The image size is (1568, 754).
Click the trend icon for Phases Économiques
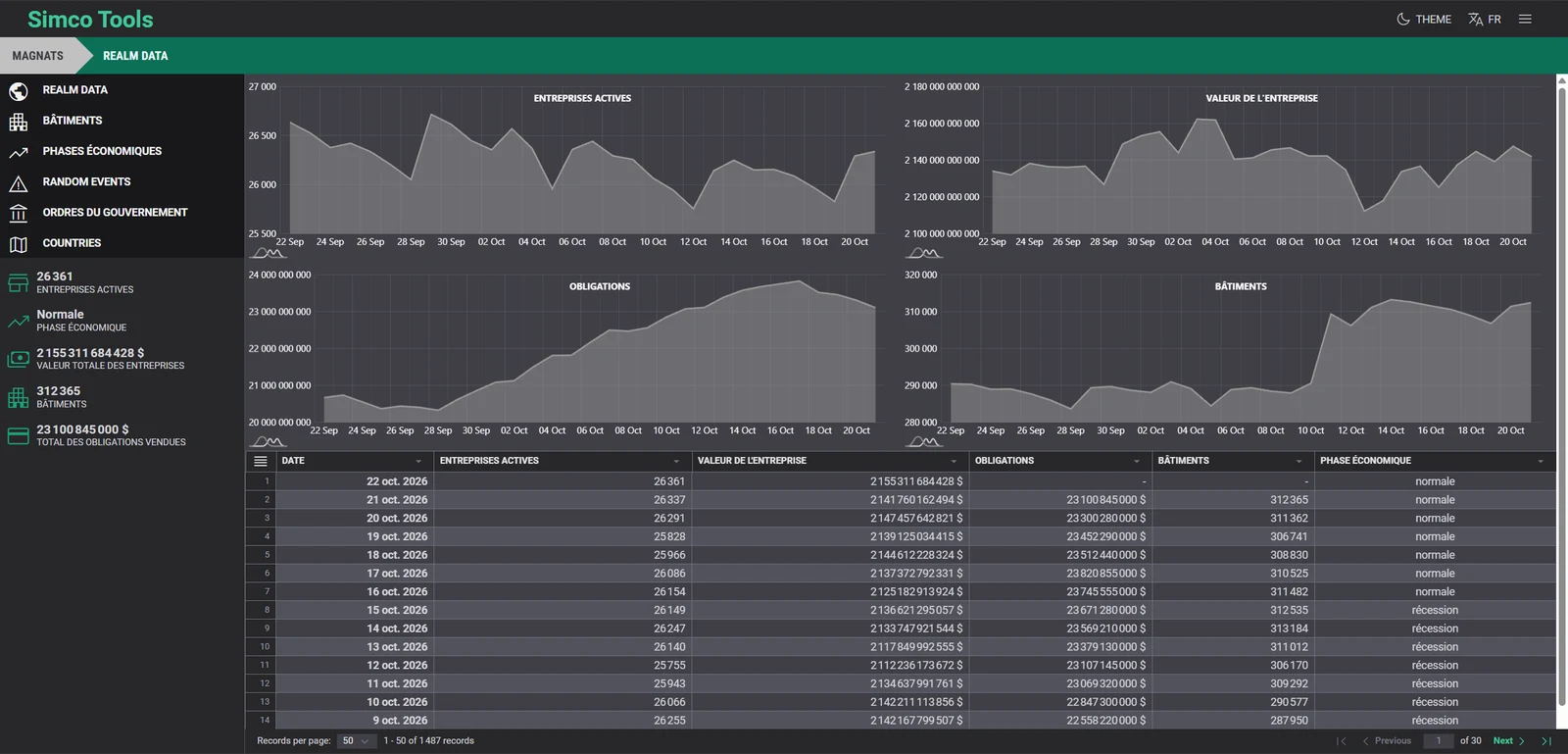(18, 152)
